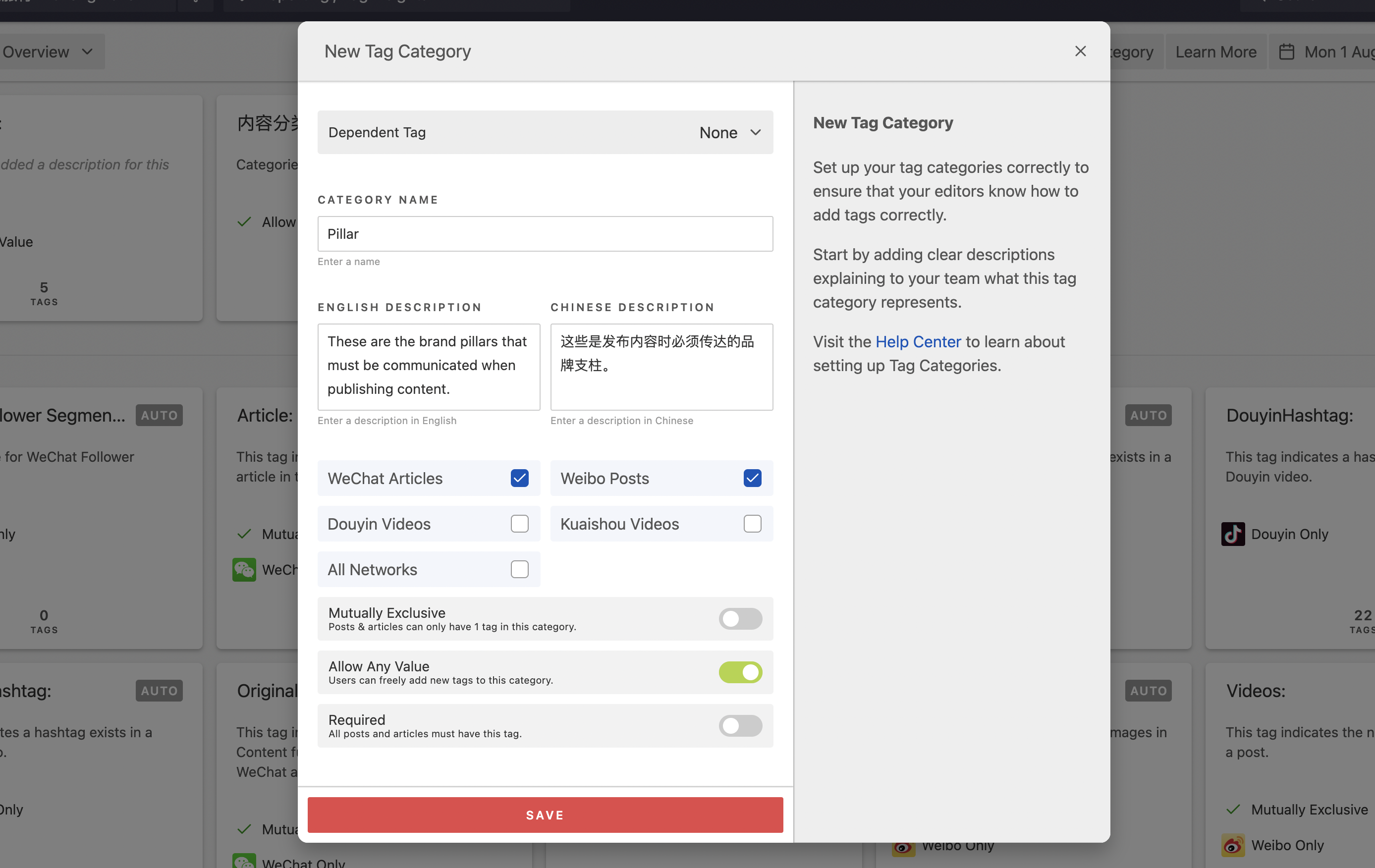This screenshot has width=1375, height=868.
Task: Click the Videos card title
Action: click(1255, 691)
